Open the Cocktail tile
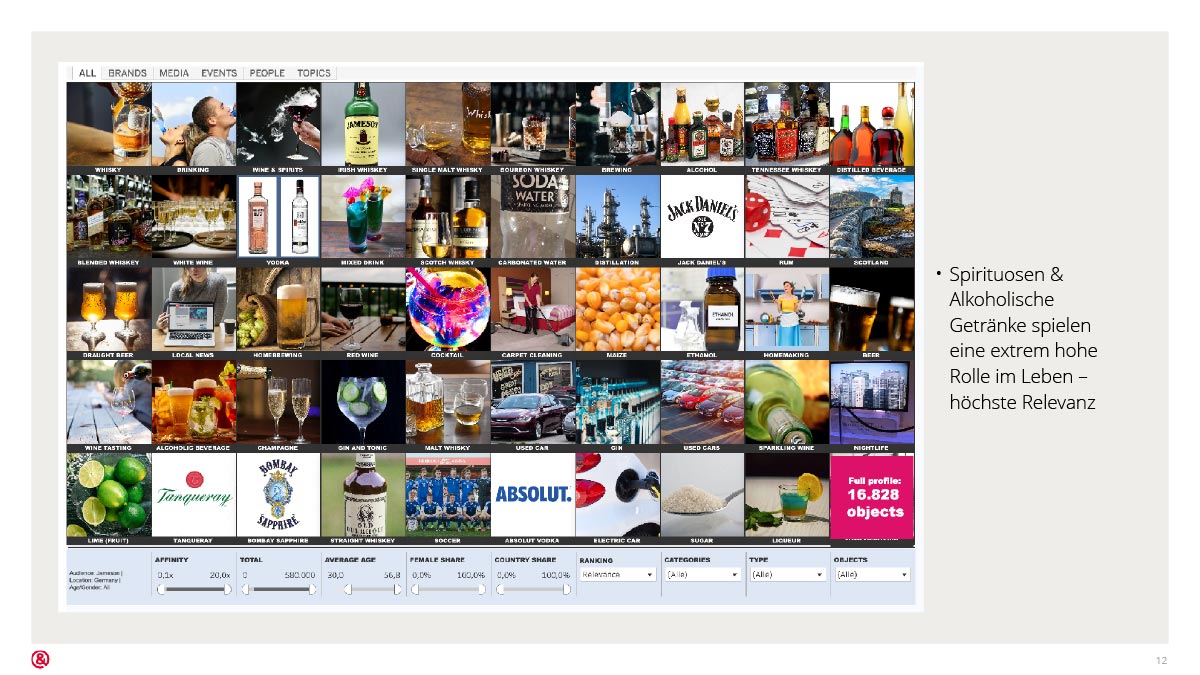The width and height of the screenshot is (1200, 675). 448,308
